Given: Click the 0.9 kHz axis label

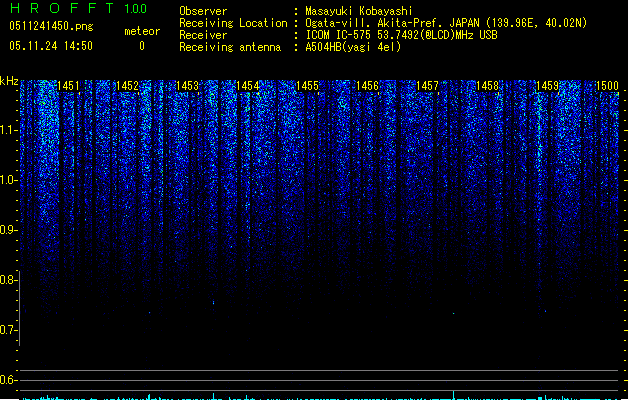Looking at the screenshot, I should (x=8, y=230).
